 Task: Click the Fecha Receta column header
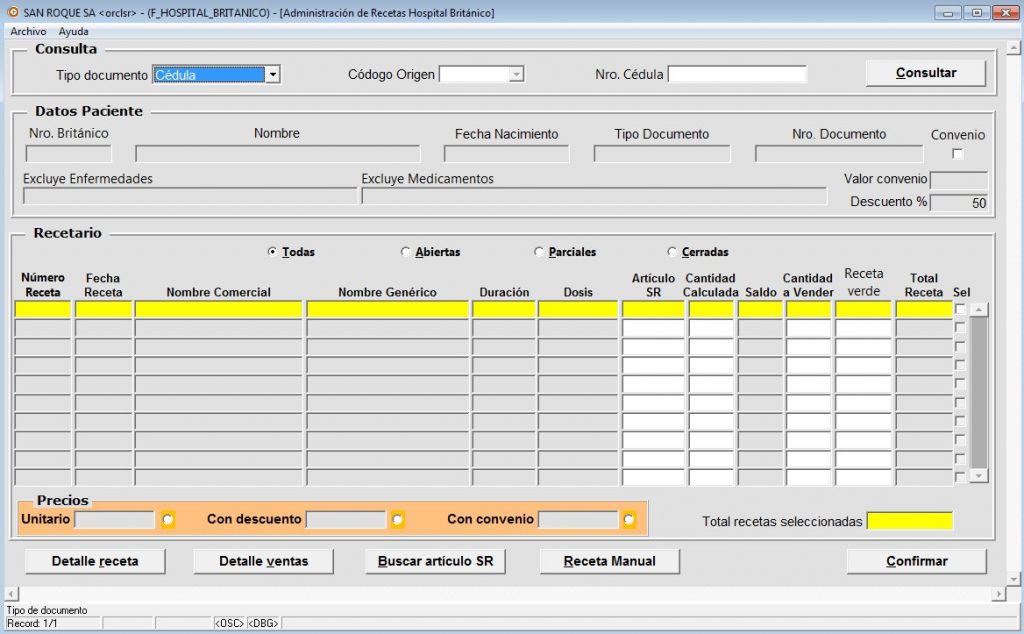103,285
